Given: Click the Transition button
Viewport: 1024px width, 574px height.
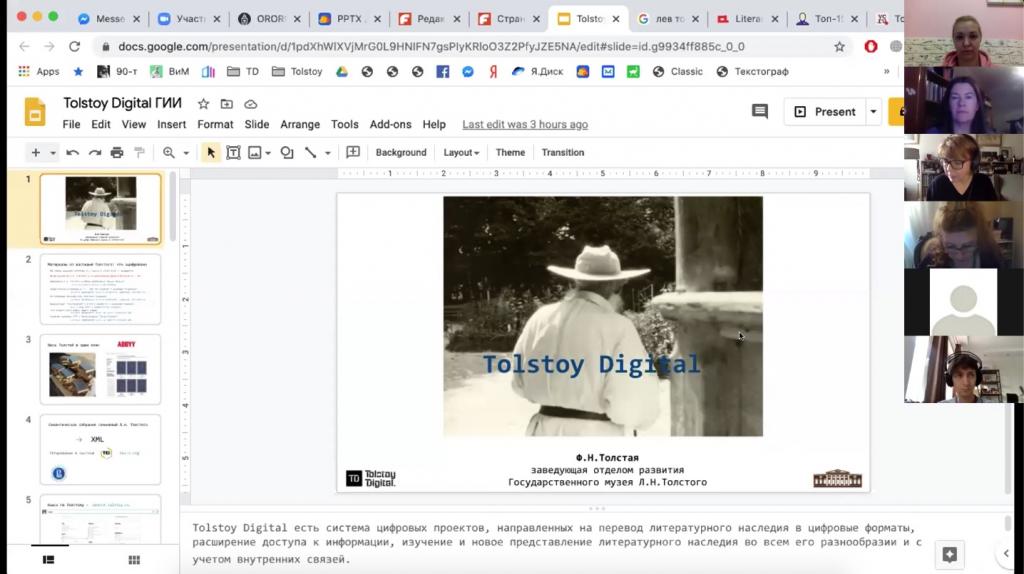Looking at the screenshot, I should click(562, 152).
